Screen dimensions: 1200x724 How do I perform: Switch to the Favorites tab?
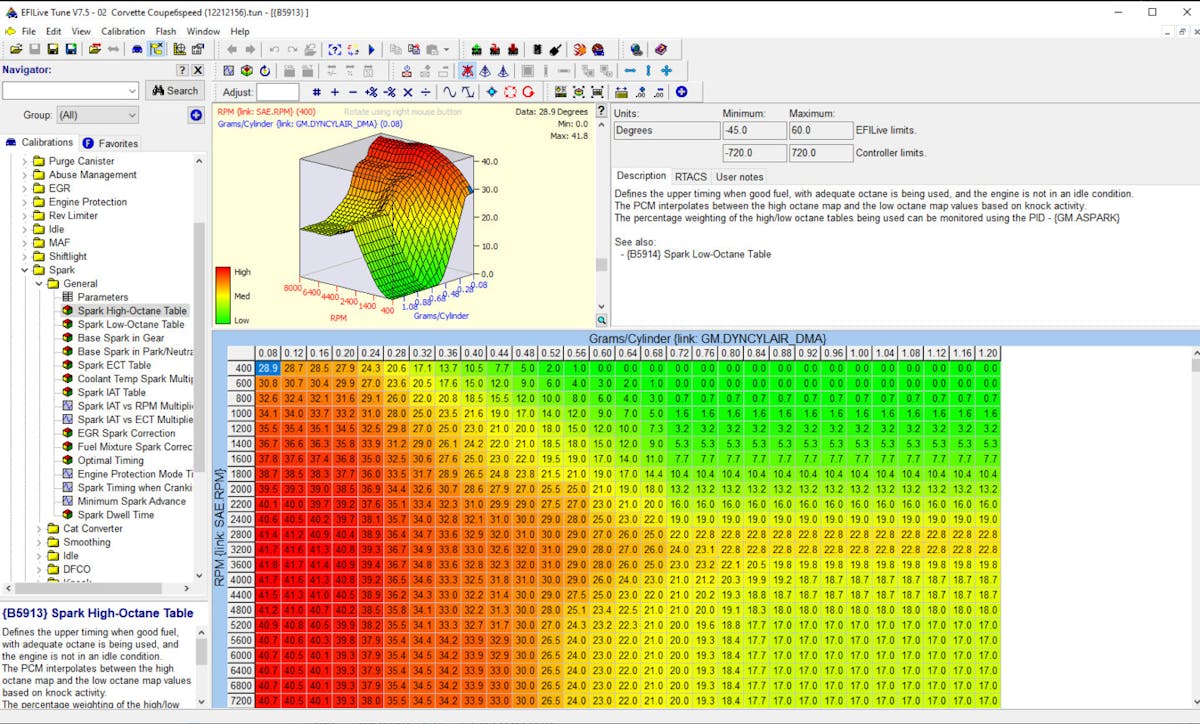(110, 143)
